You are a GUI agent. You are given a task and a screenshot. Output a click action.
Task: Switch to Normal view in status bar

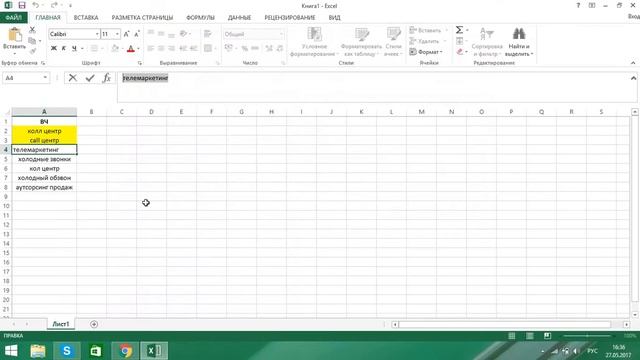[x=511, y=336]
